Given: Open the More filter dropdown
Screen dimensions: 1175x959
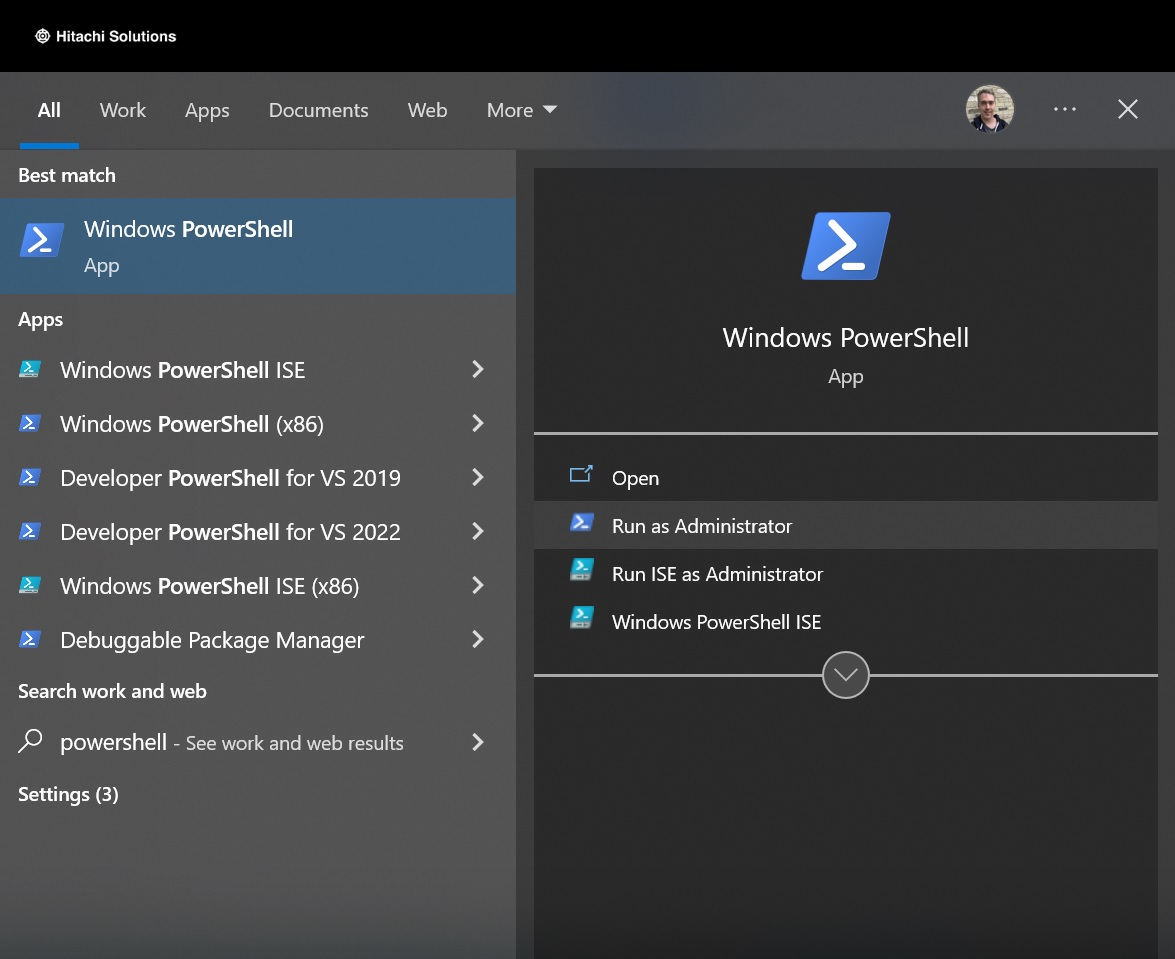Looking at the screenshot, I should pos(520,110).
